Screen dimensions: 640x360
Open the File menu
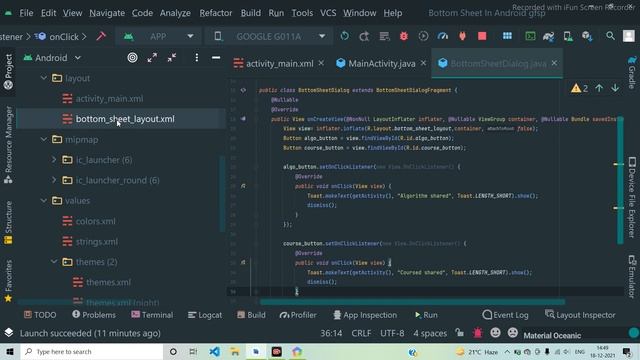[x=26, y=13]
